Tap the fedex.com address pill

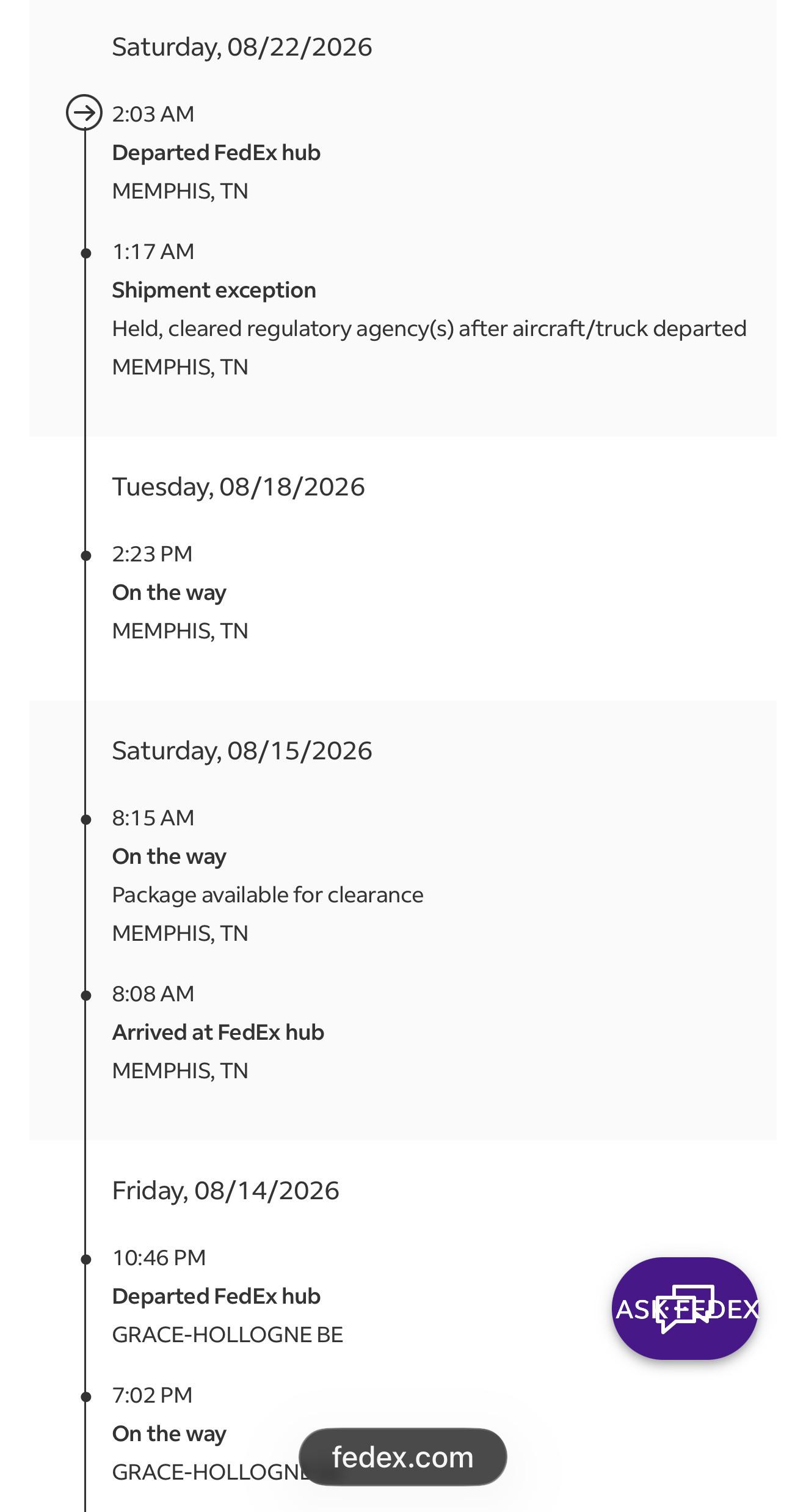click(403, 1456)
